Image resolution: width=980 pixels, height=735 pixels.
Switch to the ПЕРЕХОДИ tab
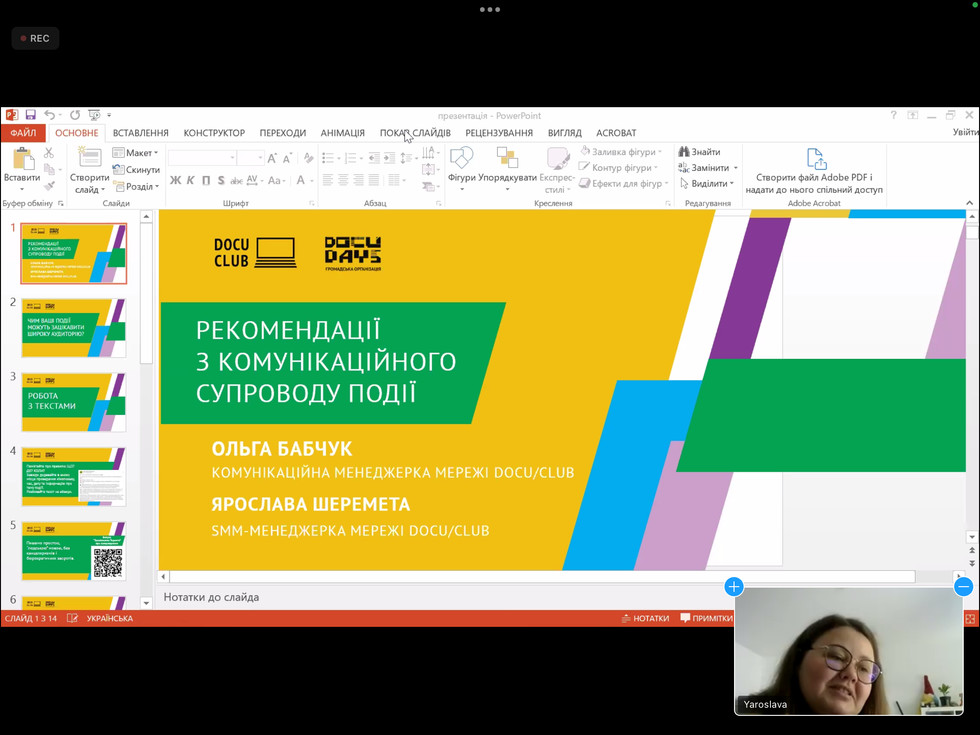click(282, 132)
